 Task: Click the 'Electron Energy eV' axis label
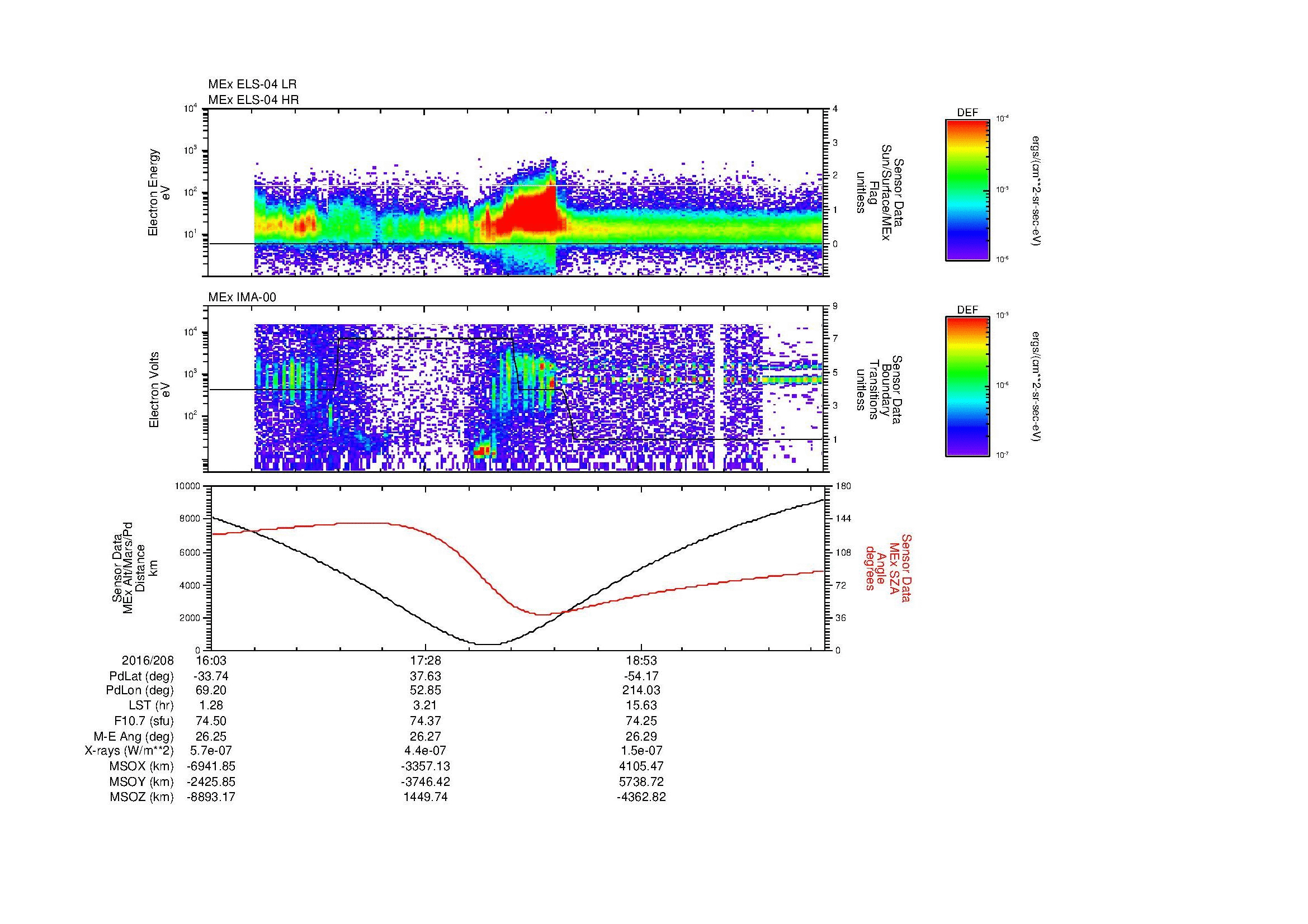159,192
